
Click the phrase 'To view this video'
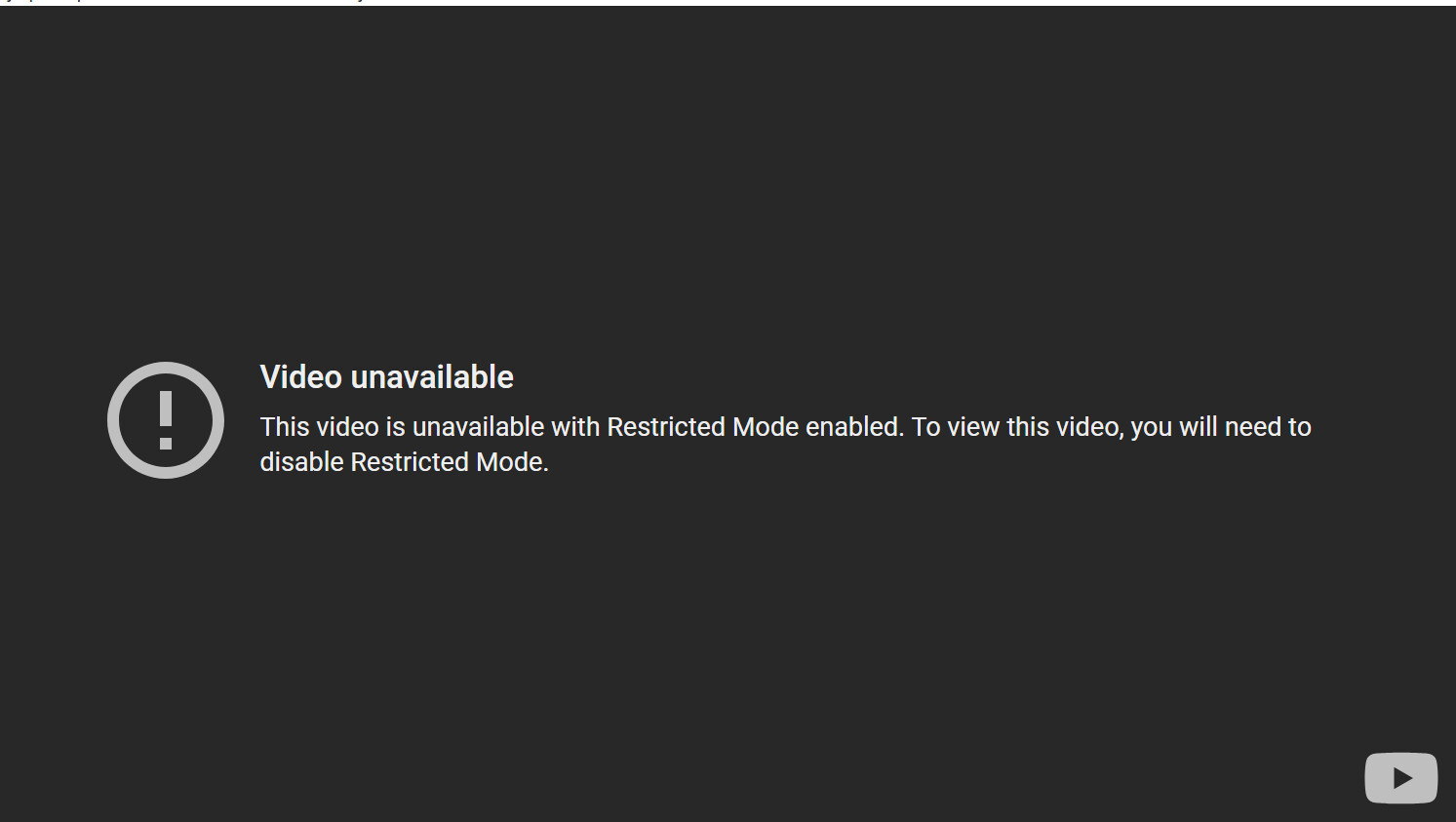1017,427
